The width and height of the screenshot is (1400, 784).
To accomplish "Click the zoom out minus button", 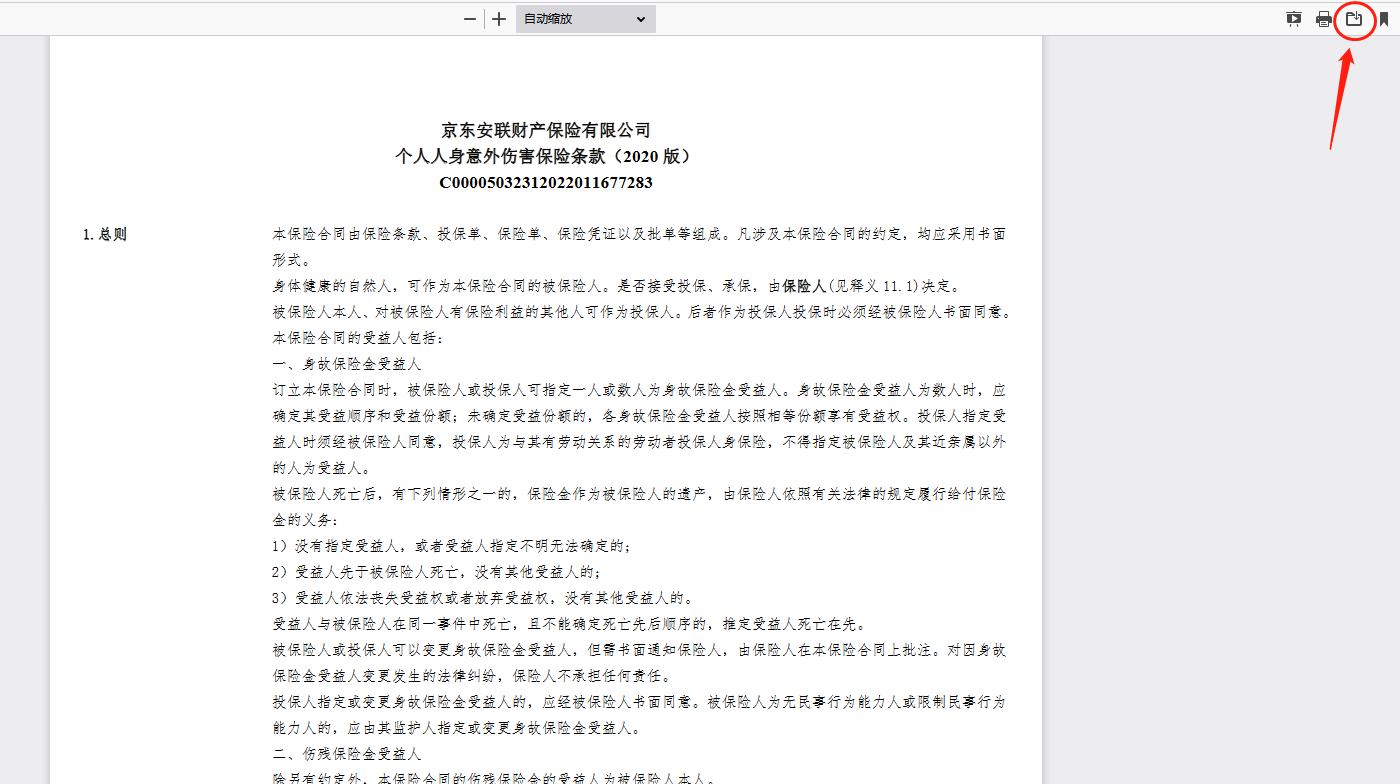I will (470, 19).
